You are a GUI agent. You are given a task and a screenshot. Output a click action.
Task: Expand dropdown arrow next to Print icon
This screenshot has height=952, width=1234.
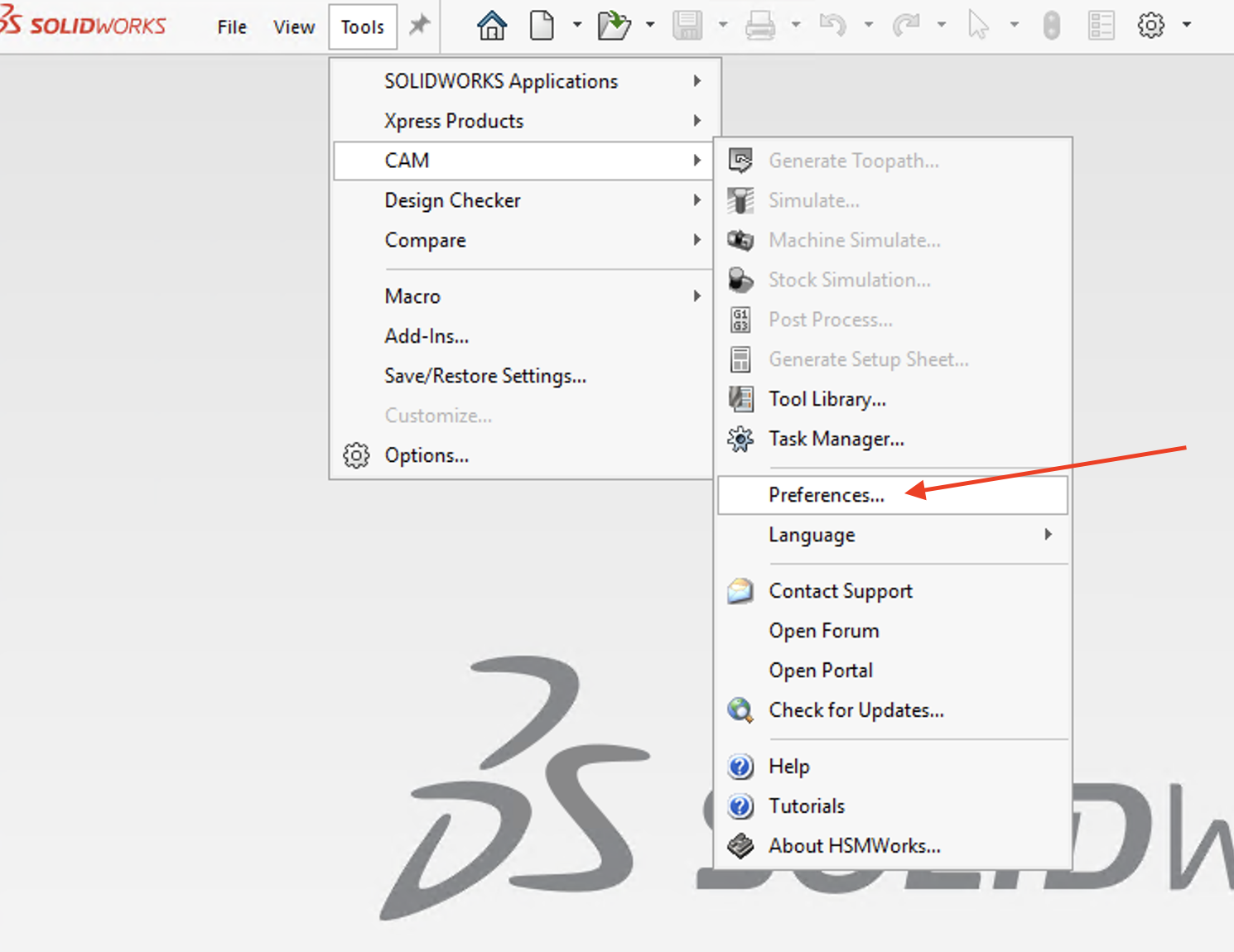point(796,25)
